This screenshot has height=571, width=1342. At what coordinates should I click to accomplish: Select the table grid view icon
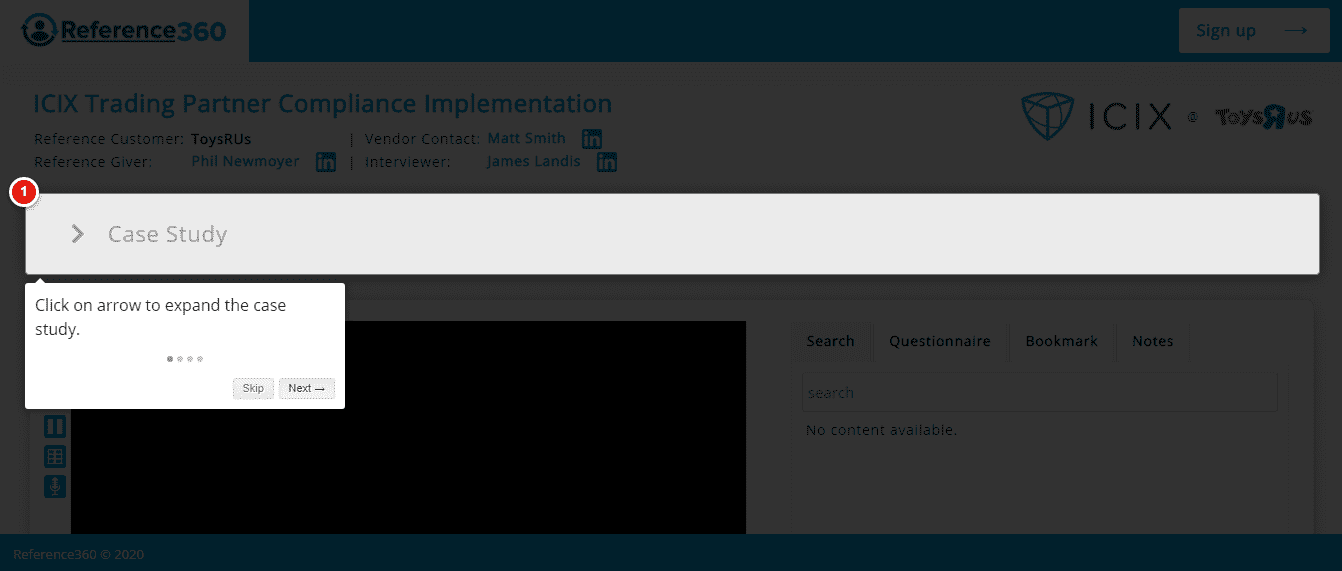[55, 457]
